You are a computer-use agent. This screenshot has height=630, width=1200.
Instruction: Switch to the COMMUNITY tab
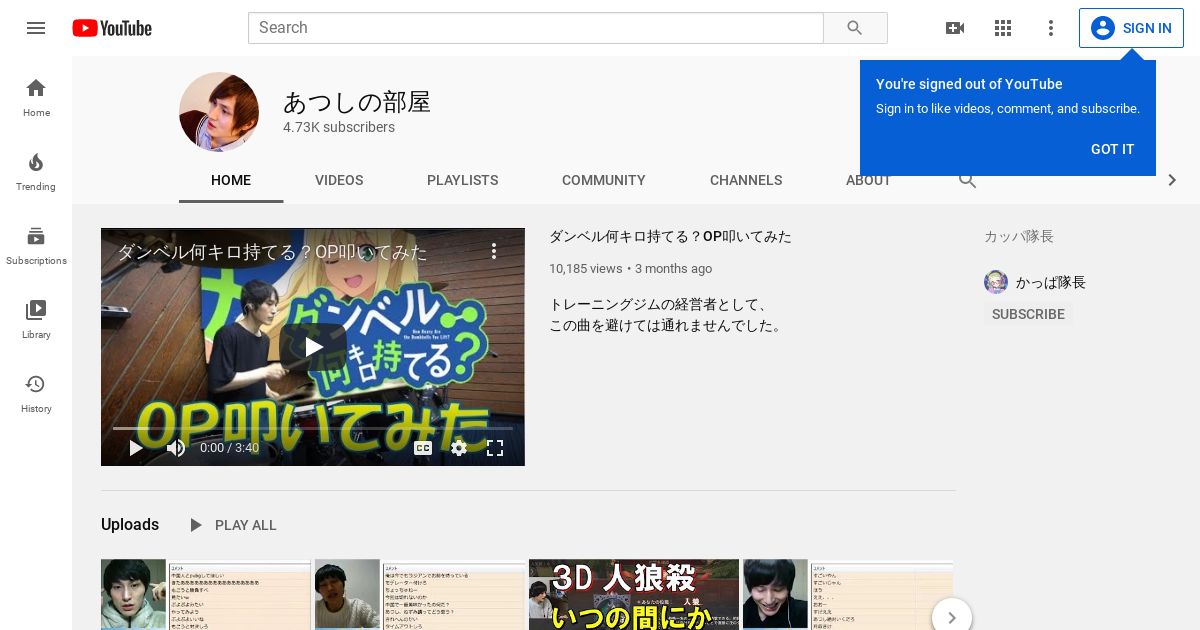pos(604,180)
